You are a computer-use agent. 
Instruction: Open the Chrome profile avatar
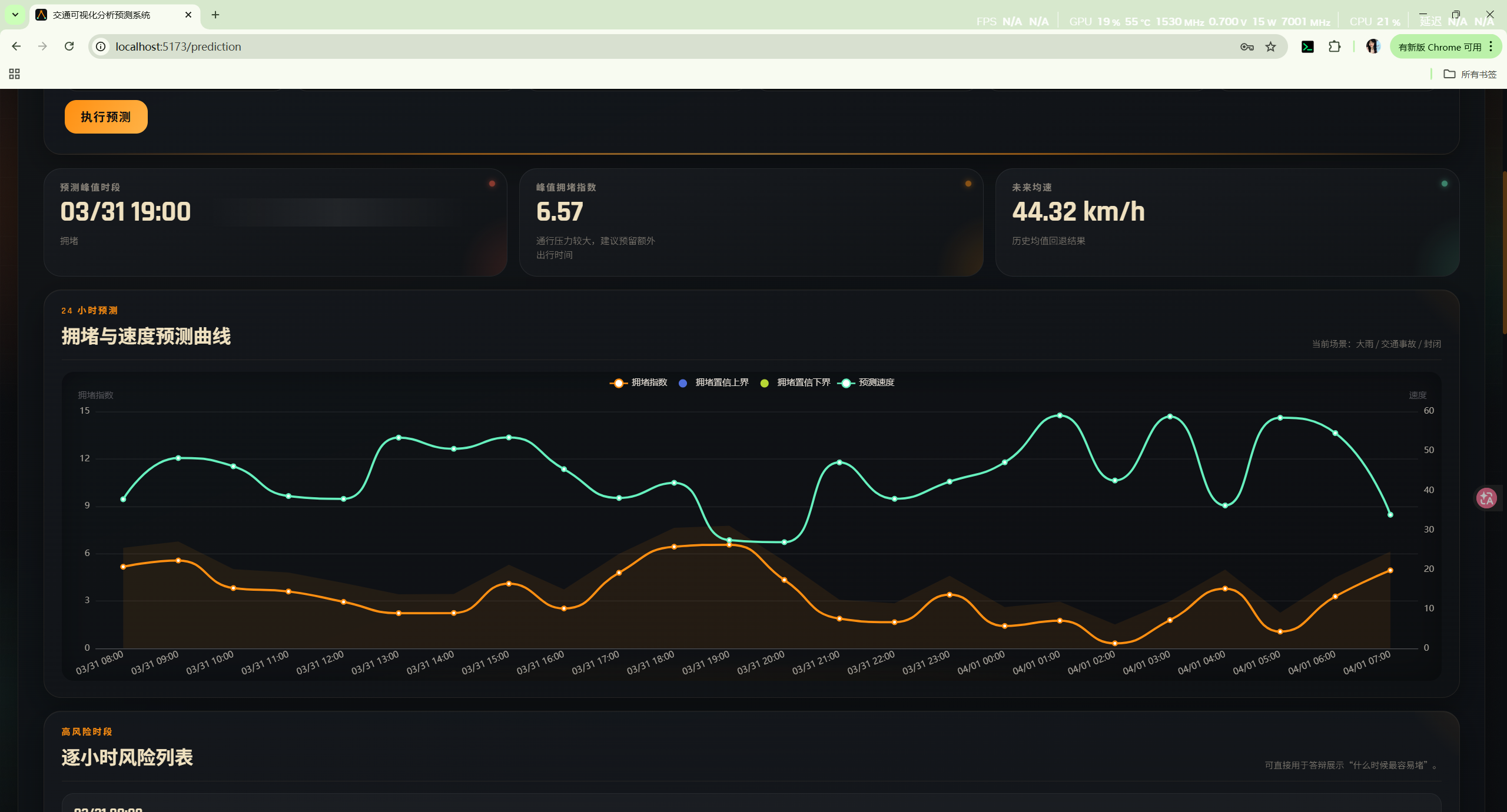(x=1373, y=46)
